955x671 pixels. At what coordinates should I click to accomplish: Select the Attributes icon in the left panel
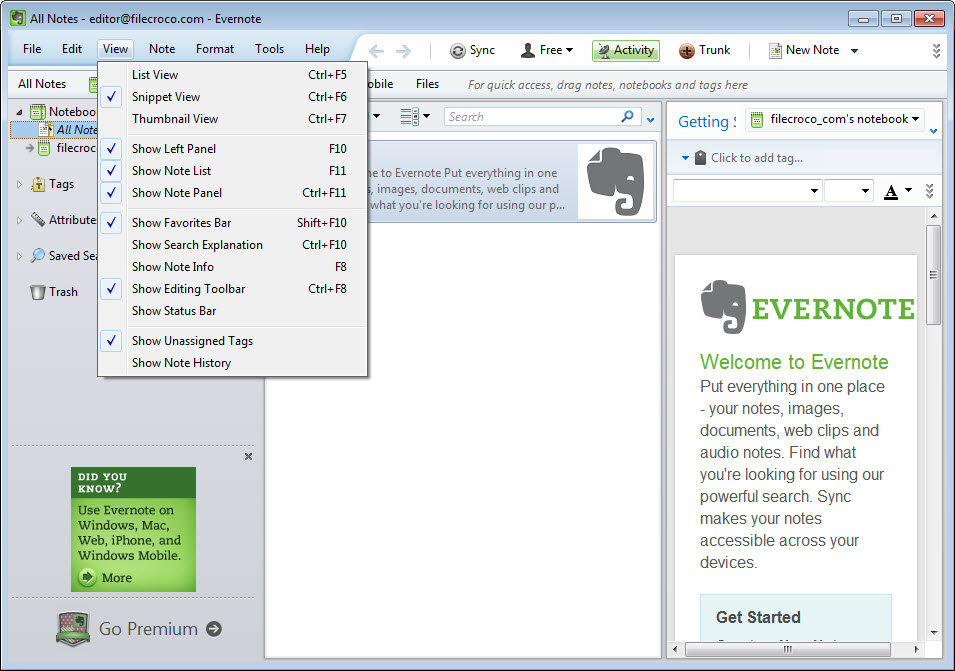click(38, 220)
